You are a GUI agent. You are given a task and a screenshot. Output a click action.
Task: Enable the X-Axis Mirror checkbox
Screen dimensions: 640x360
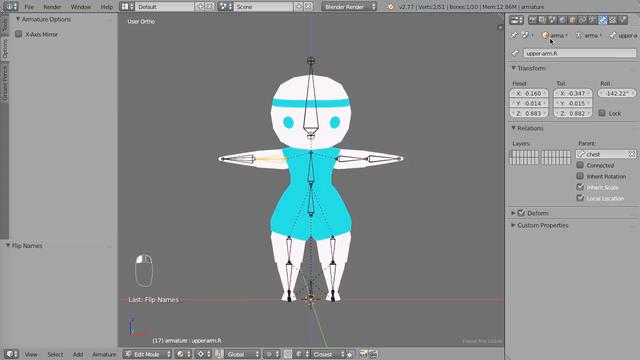pyautogui.click(x=18, y=34)
